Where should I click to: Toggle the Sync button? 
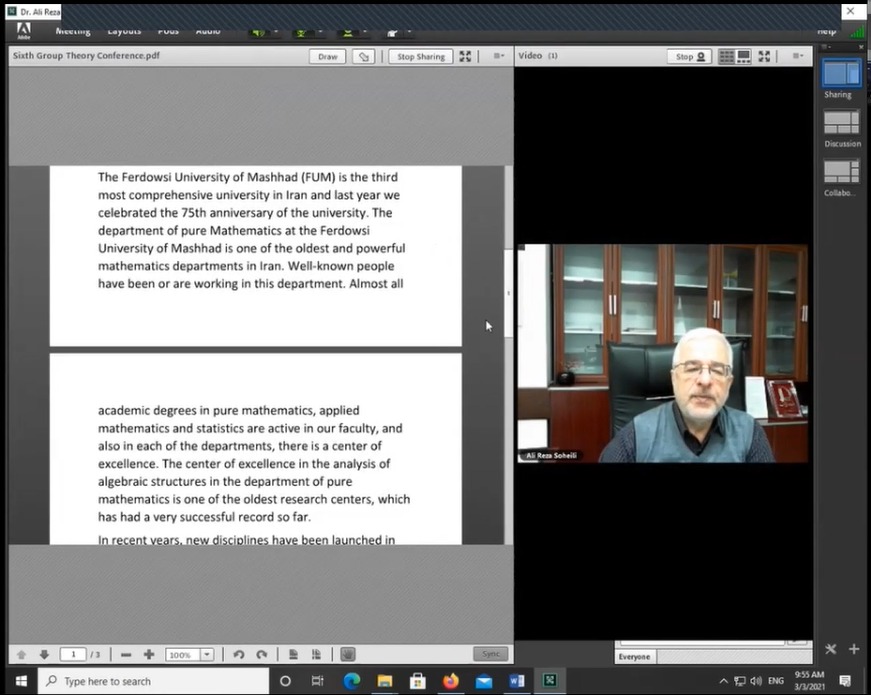coord(490,654)
